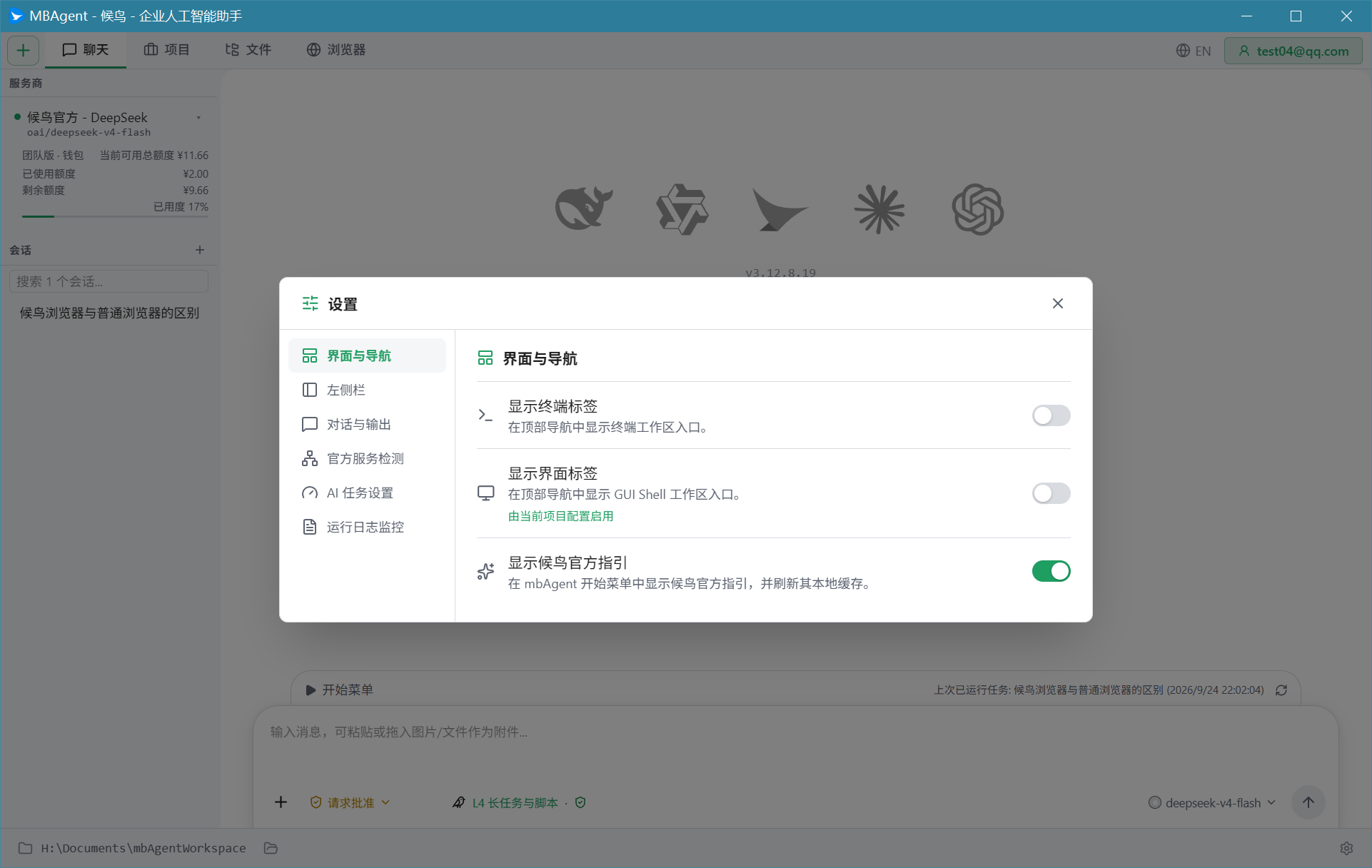
Task: Click the folder icon before workspace path
Action: (x=25, y=848)
